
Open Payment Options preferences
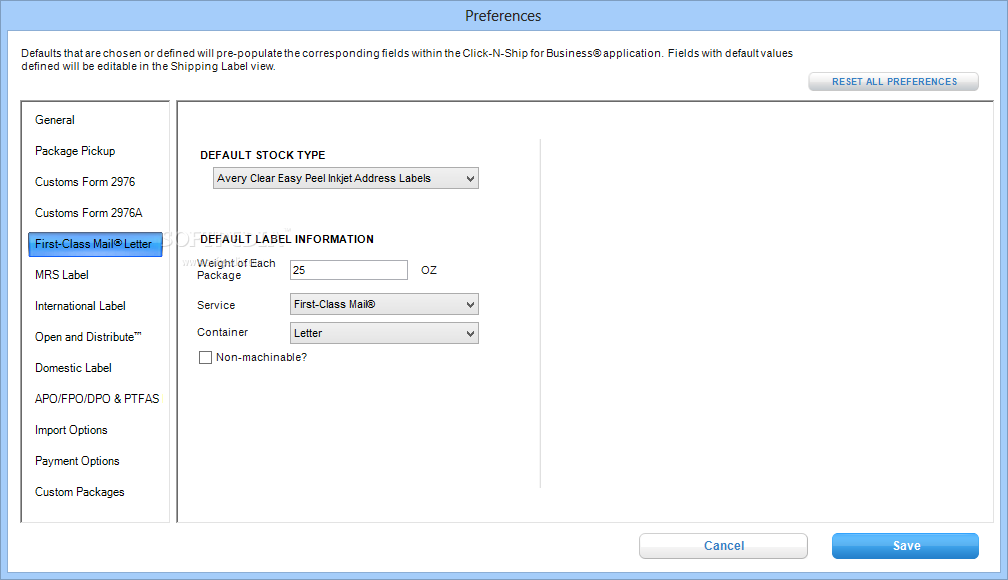(x=77, y=461)
